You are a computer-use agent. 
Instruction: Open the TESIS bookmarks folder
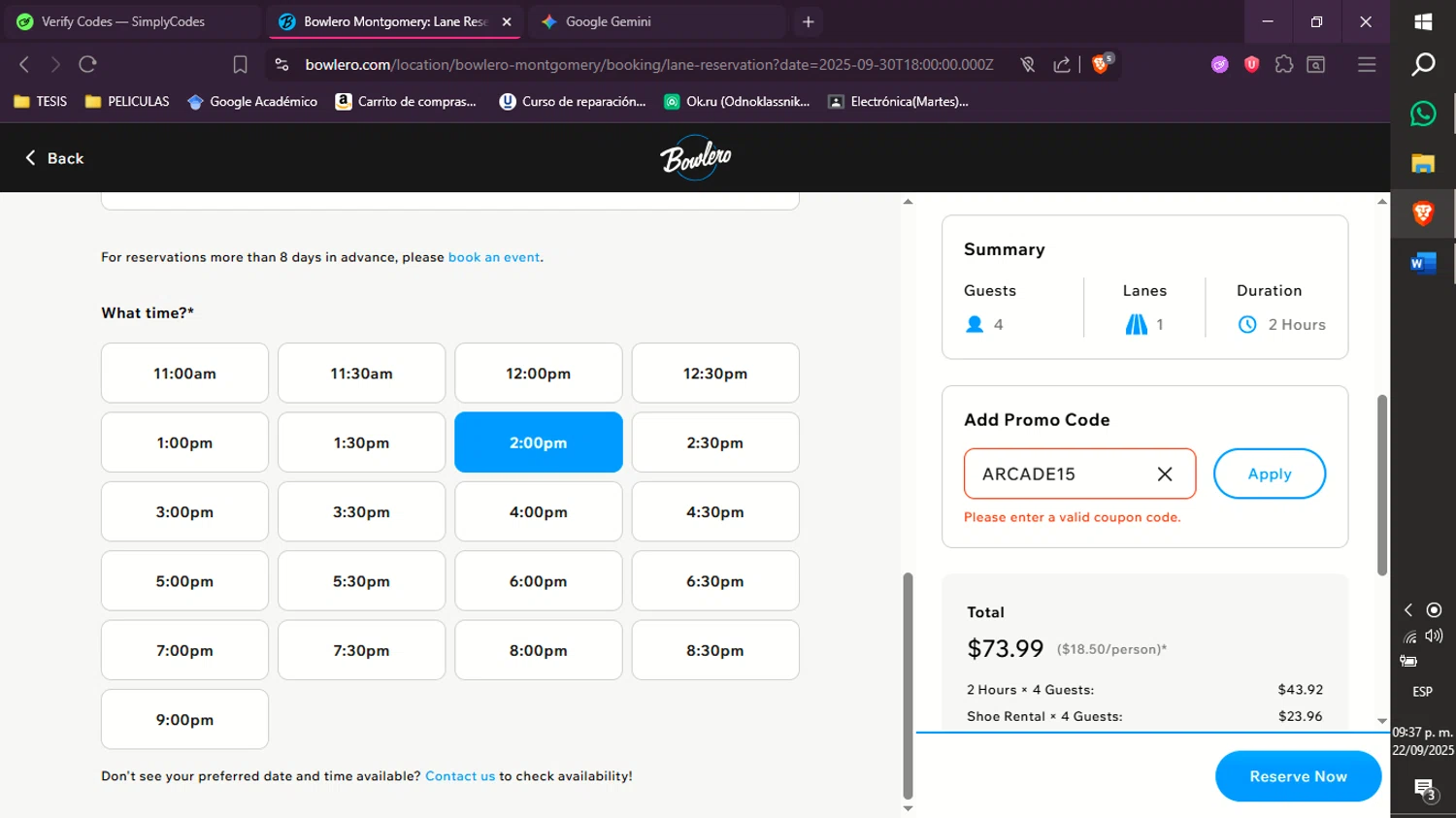tap(40, 101)
